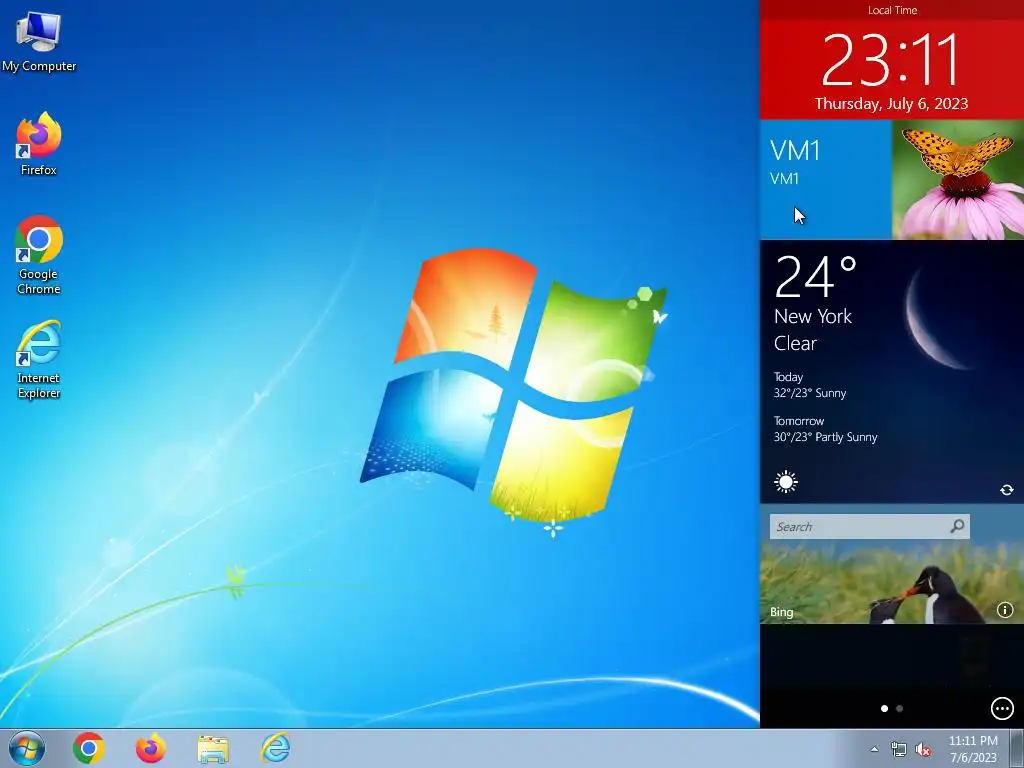Switch to first sidebar page dot
The image size is (1024, 768).
(884, 709)
